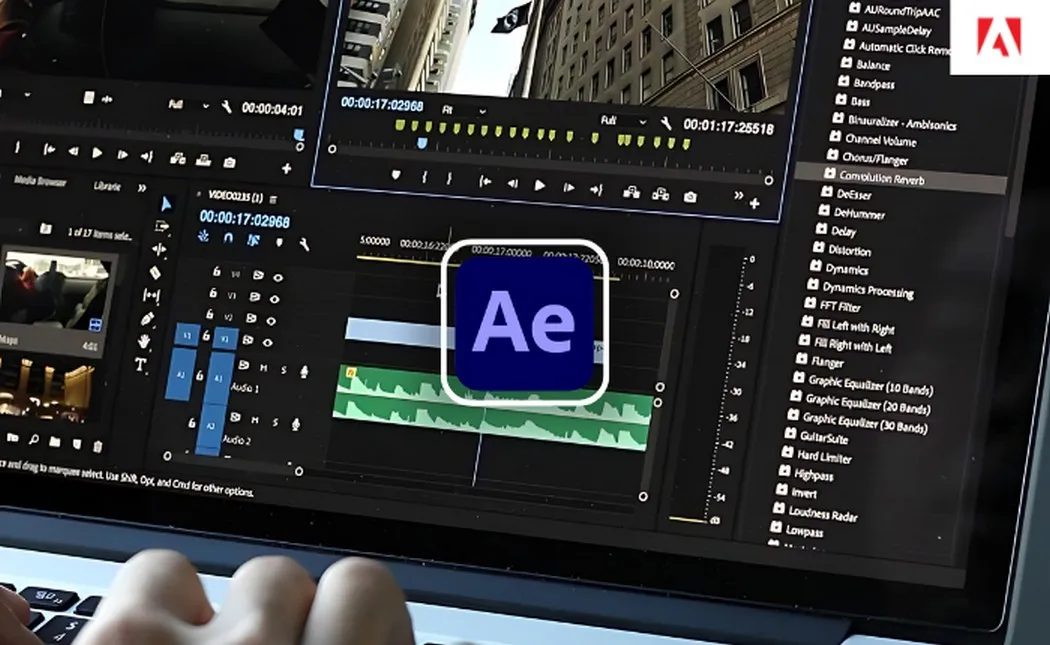Viewport: 1050px width, 645px height.
Task: Open Source Monitor Full resolution dropdown
Action: tap(189, 105)
